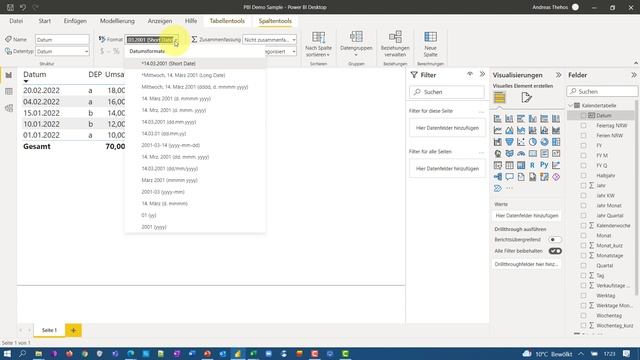
Task: Sort by the Datum column header
Action: [x=35, y=75]
